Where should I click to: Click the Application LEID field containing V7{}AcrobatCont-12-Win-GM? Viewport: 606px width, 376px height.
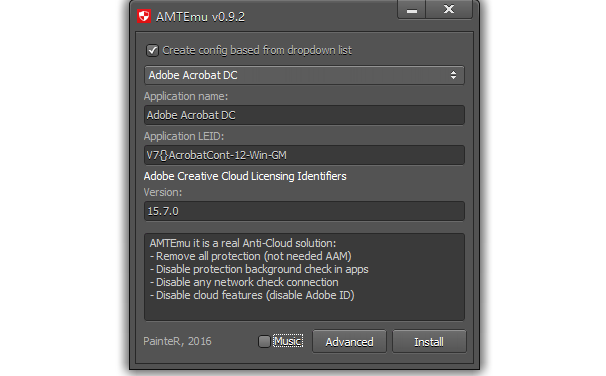point(304,155)
